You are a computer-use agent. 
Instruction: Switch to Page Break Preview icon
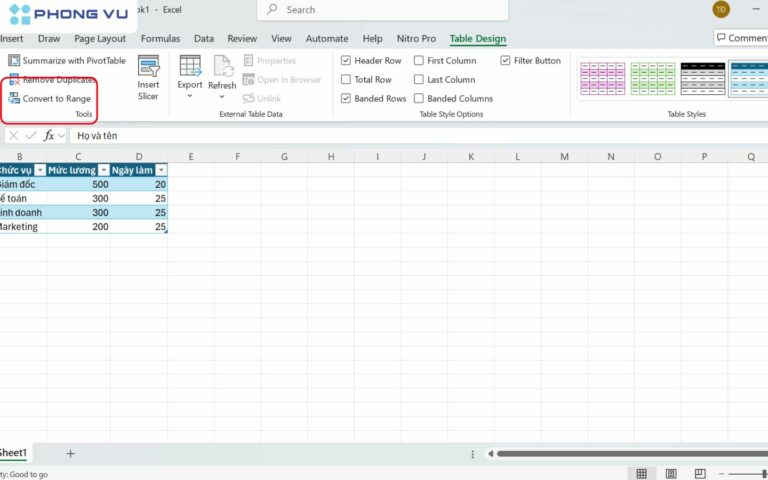[x=700, y=473]
